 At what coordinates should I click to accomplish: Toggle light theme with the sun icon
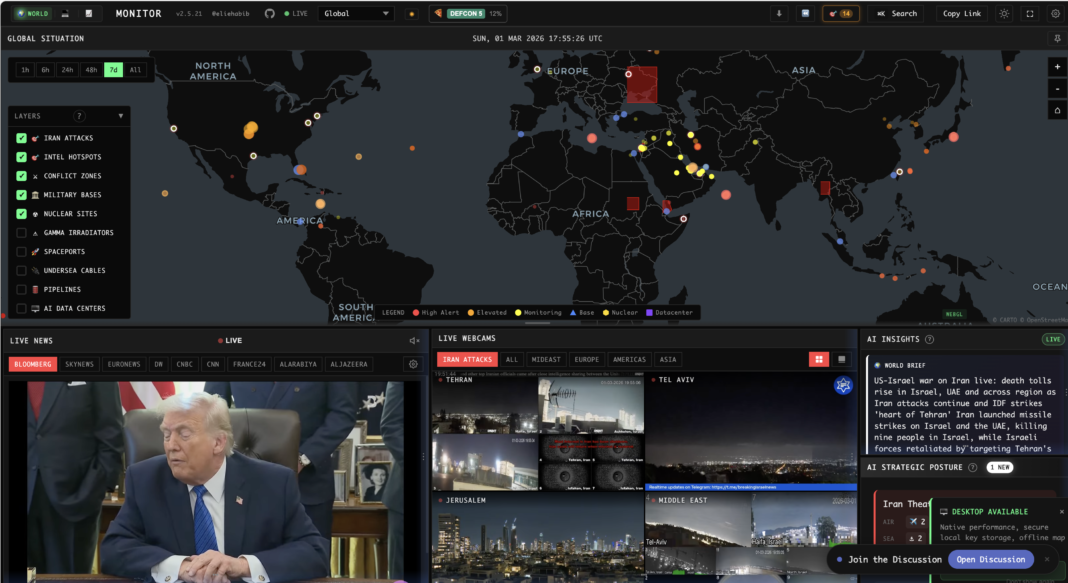[x=1004, y=14]
